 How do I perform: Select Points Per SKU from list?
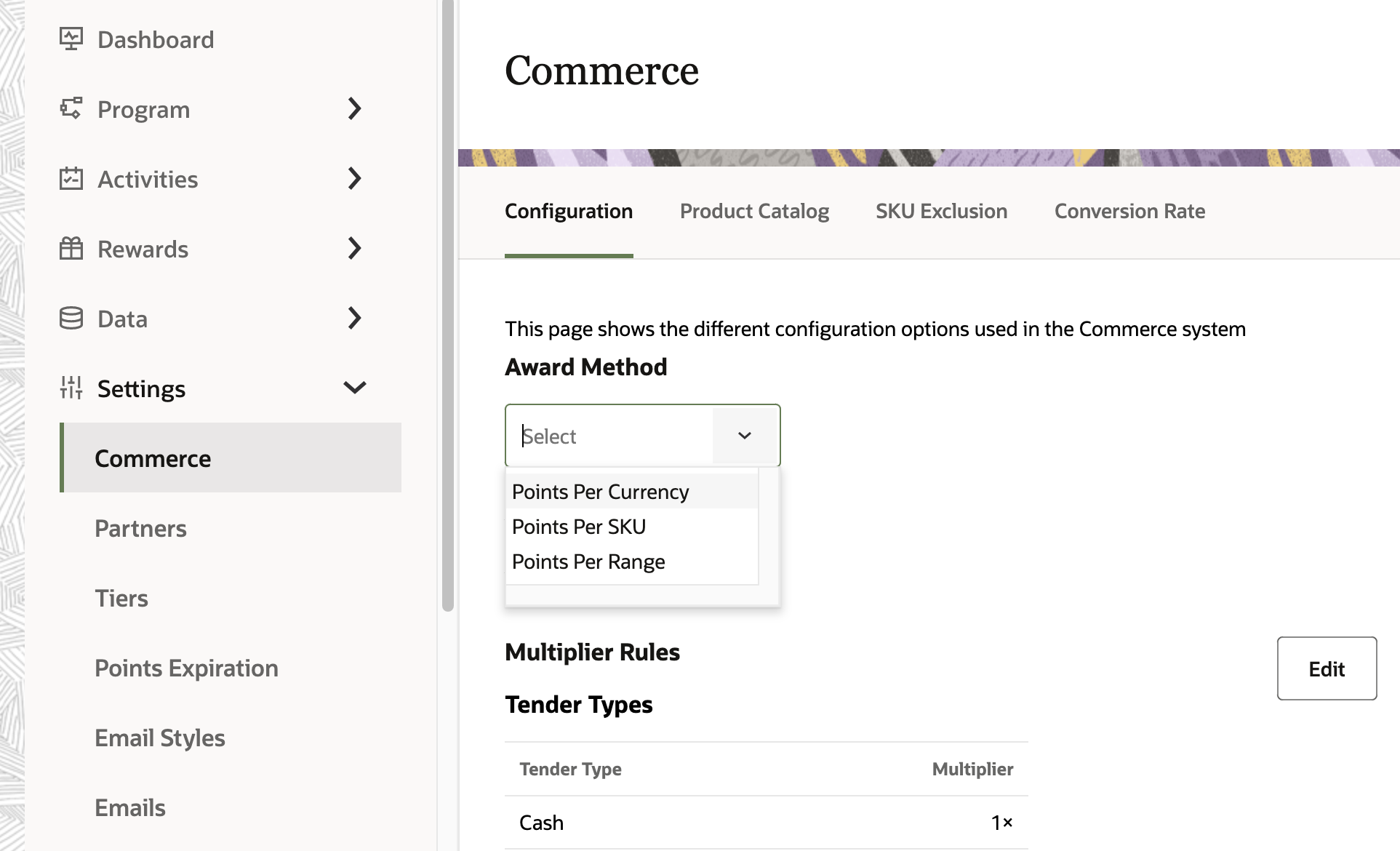click(579, 527)
